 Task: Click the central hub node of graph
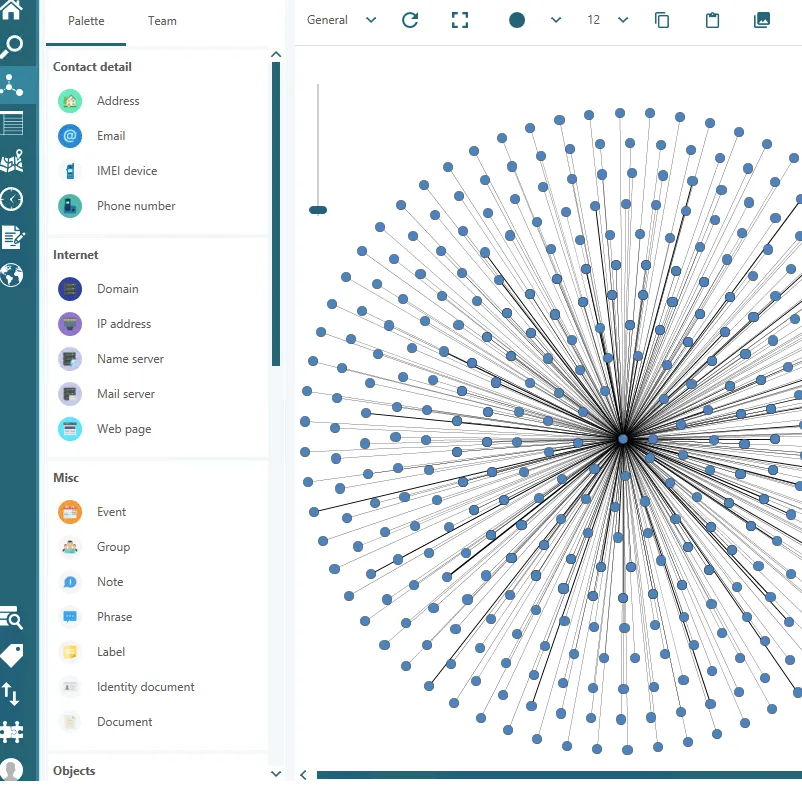click(x=623, y=439)
